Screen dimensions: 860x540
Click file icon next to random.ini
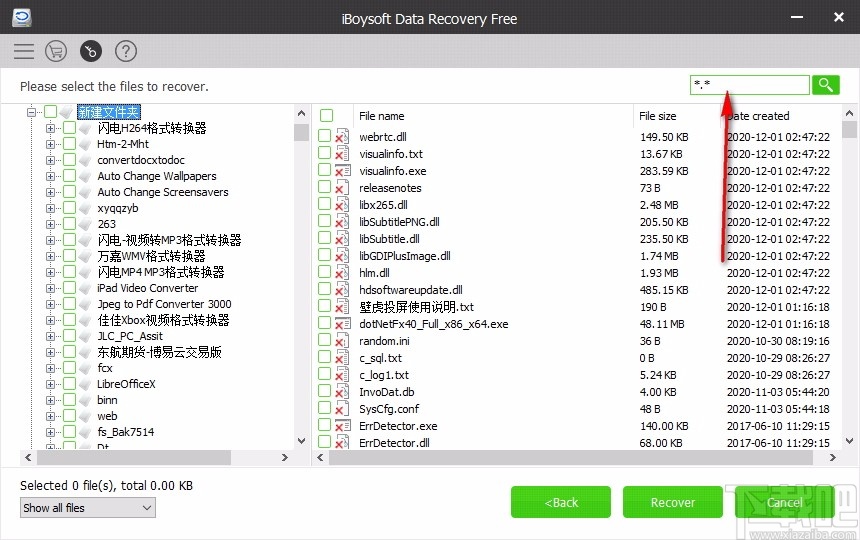tap(342, 340)
